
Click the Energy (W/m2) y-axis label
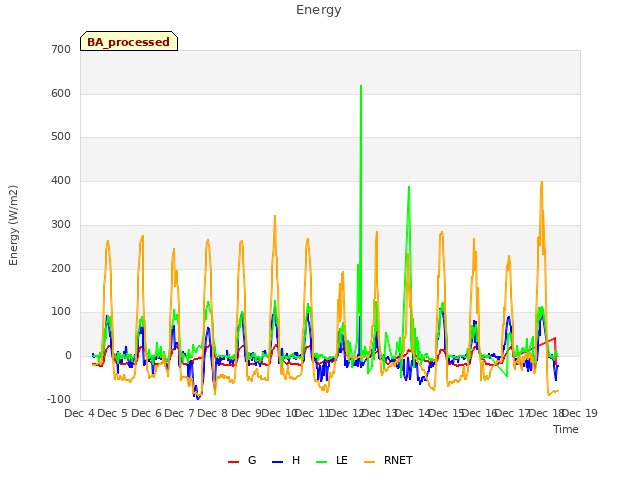(13, 225)
